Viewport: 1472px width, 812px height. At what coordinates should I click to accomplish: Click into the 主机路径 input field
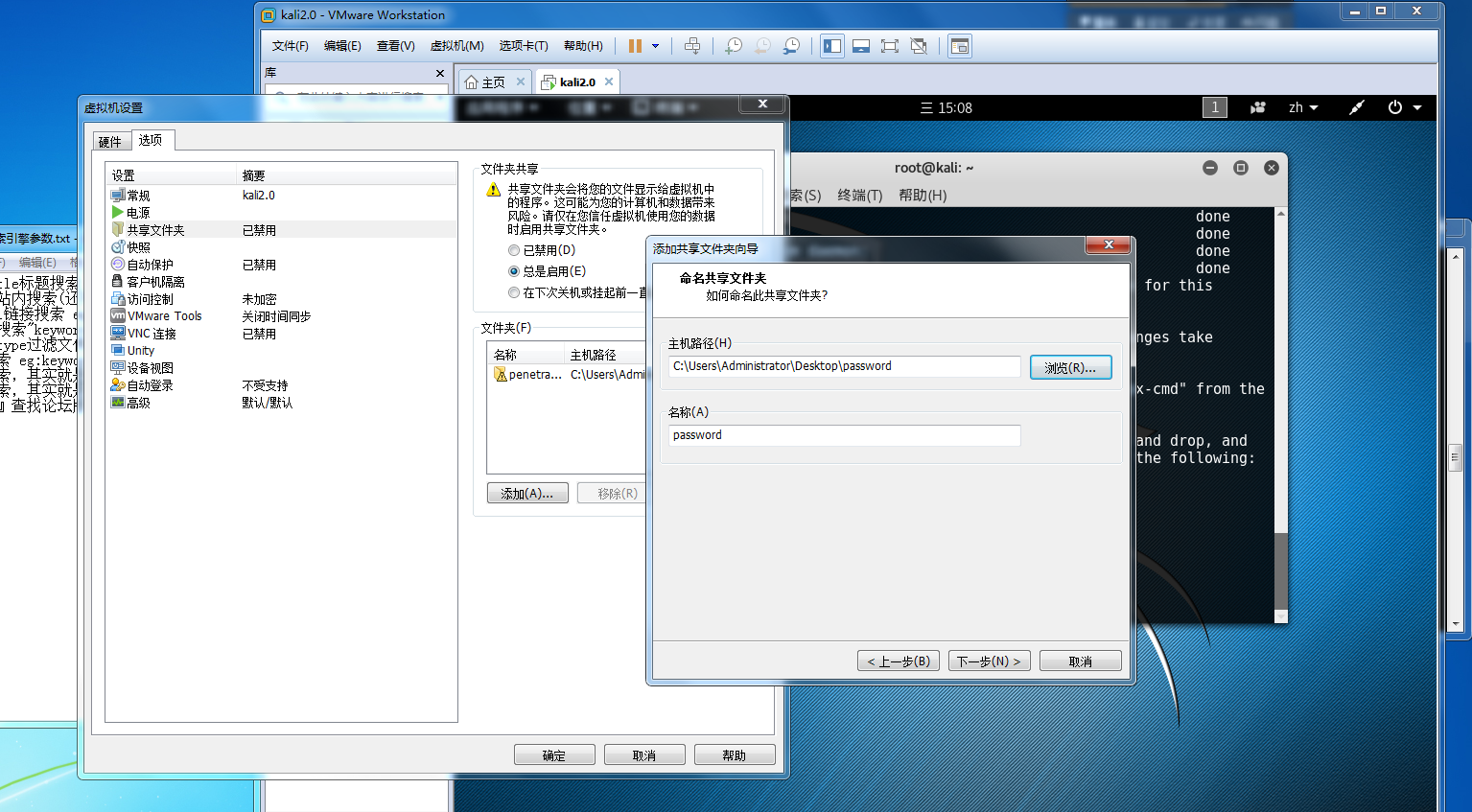coord(844,366)
